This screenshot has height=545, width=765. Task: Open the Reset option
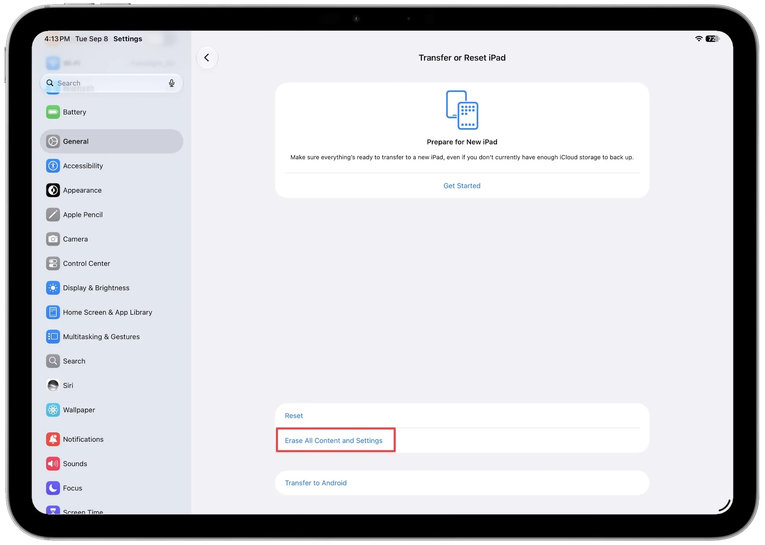coord(462,416)
